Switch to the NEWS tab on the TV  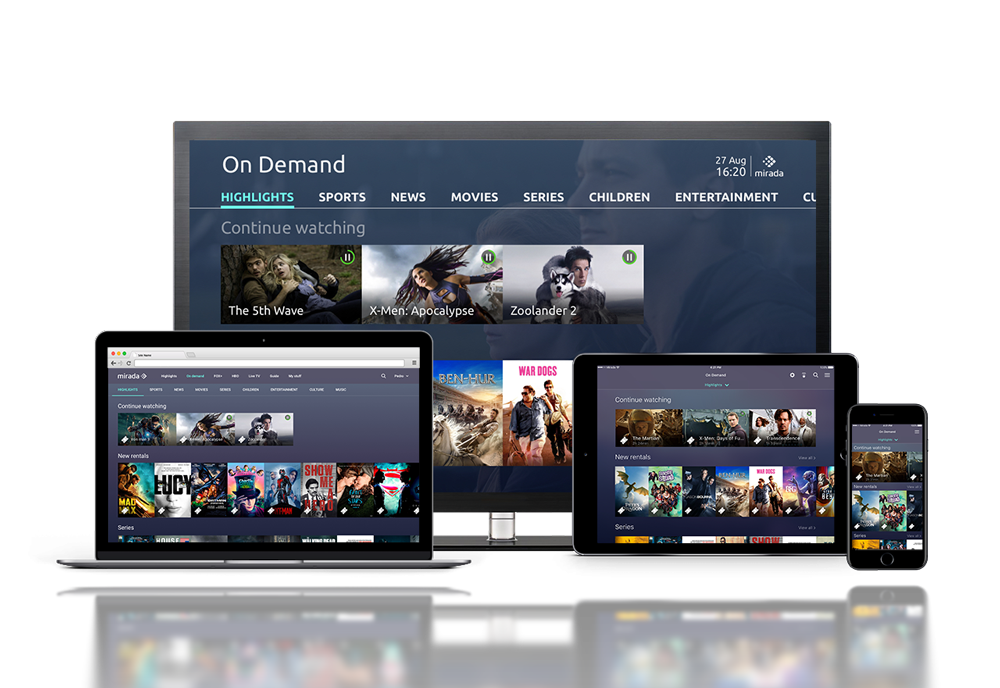point(408,197)
